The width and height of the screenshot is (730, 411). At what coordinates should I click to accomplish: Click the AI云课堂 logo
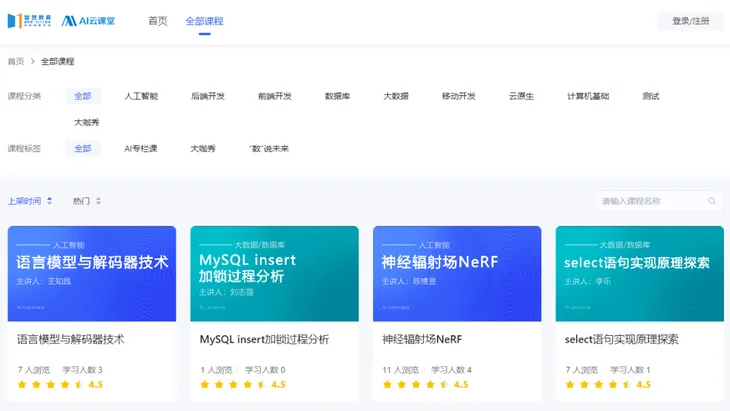pyautogui.click(x=88, y=21)
